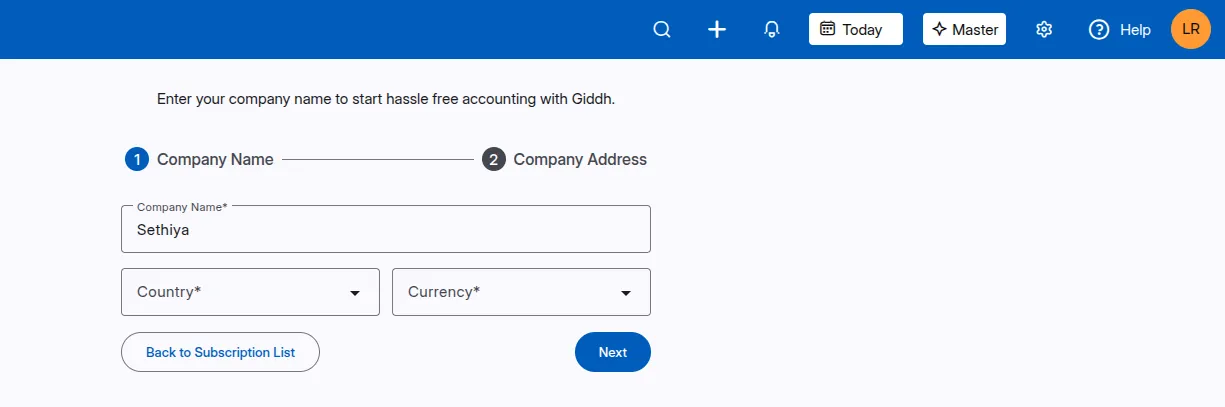Expand the Currency dropdown arrow
Image resolution: width=1225 pixels, height=407 pixels.
click(x=625, y=293)
